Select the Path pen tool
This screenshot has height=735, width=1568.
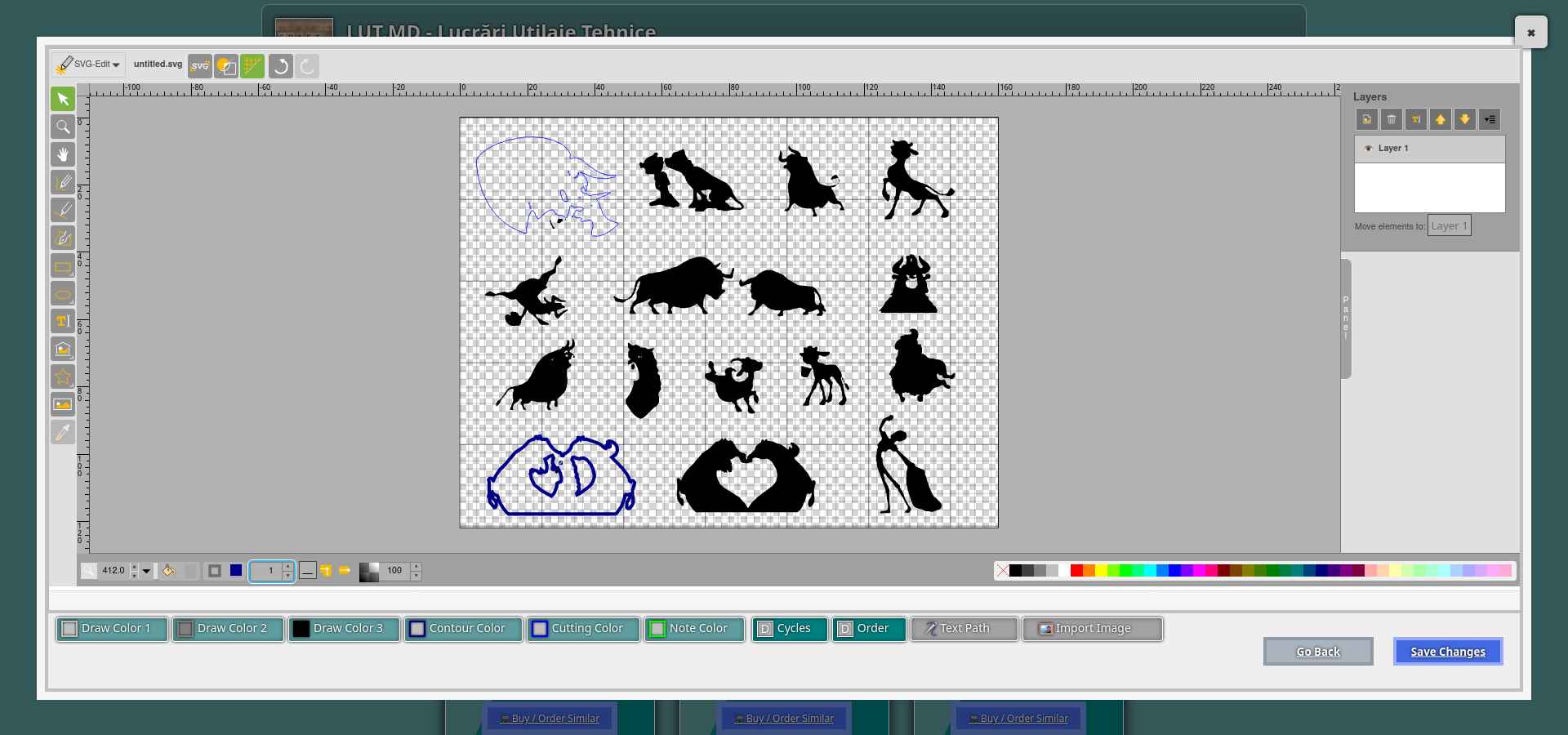click(x=63, y=238)
